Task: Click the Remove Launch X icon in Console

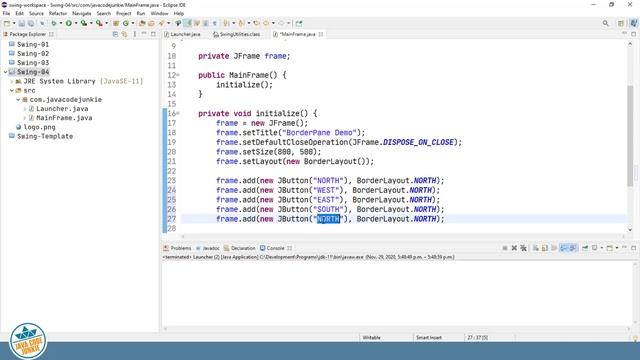Action: (514, 248)
